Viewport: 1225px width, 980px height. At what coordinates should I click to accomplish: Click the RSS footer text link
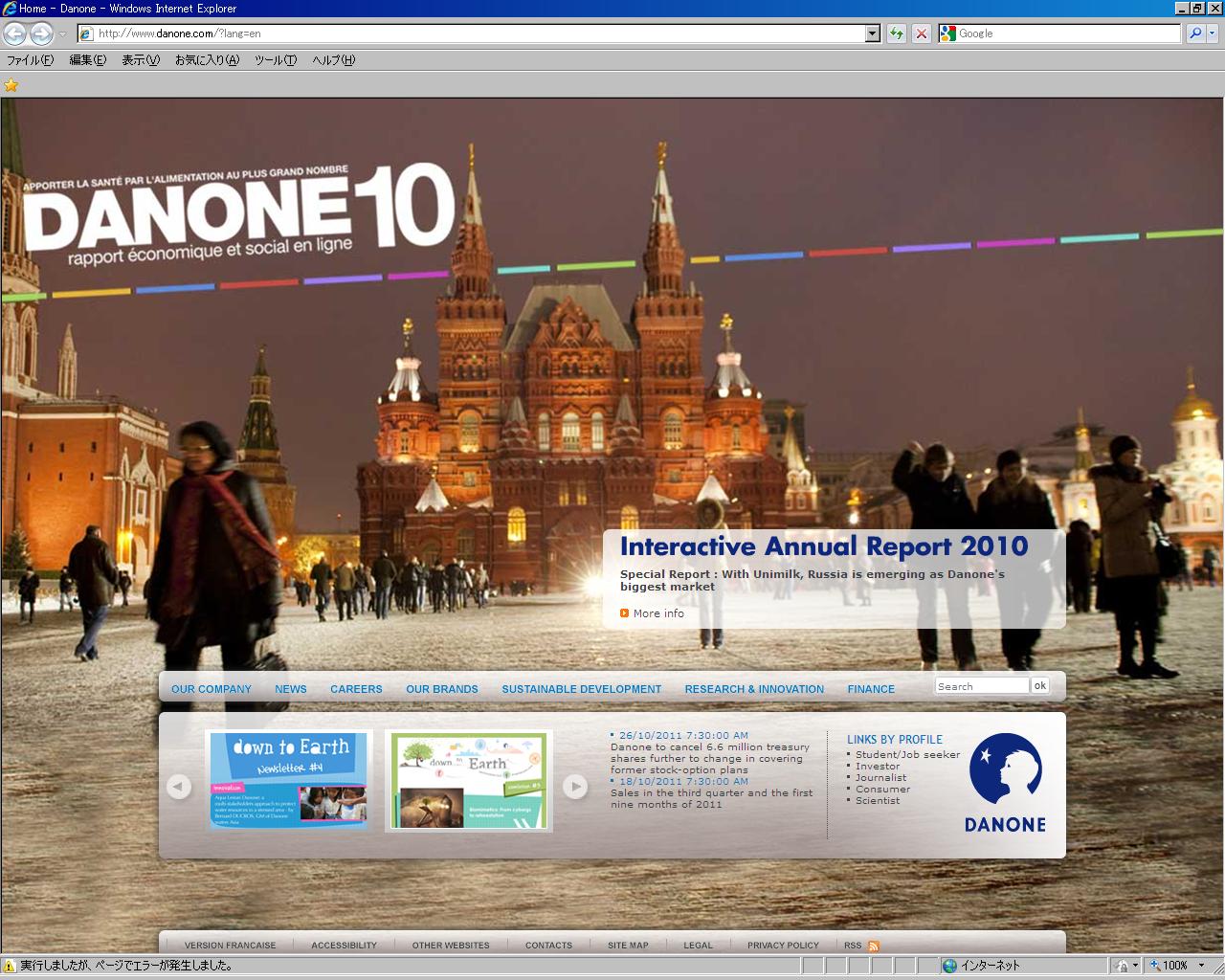pyautogui.click(x=853, y=946)
